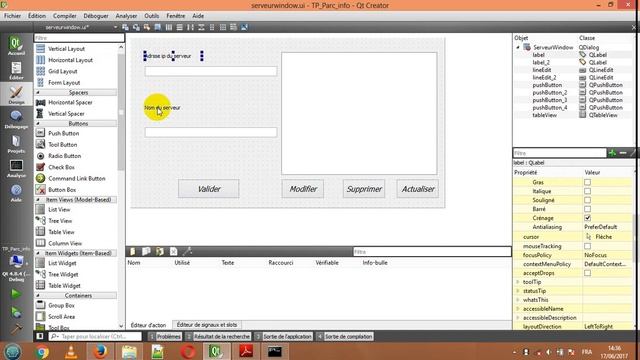This screenshot has height=360, width=640.
Task: Click the adjust size toolbar icon
Action: (244, 27)
